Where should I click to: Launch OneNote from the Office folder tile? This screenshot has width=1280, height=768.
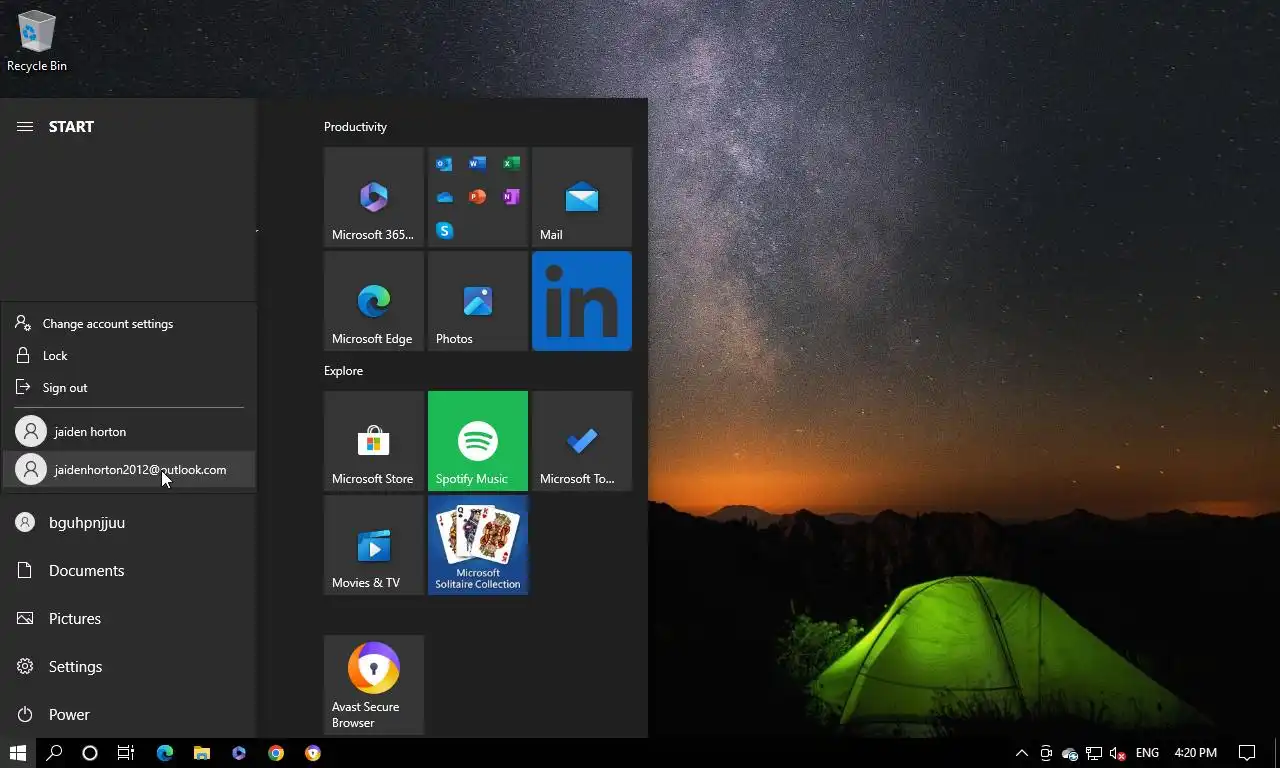pyautogui.click(x=511, y=197)
